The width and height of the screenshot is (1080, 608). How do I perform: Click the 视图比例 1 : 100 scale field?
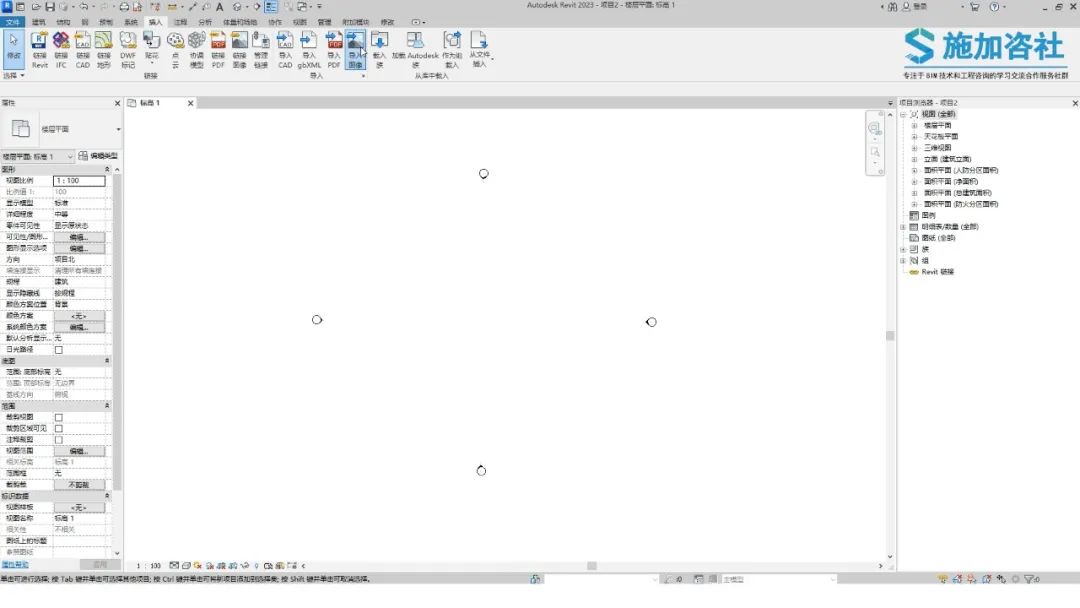(x=79, y=181)
